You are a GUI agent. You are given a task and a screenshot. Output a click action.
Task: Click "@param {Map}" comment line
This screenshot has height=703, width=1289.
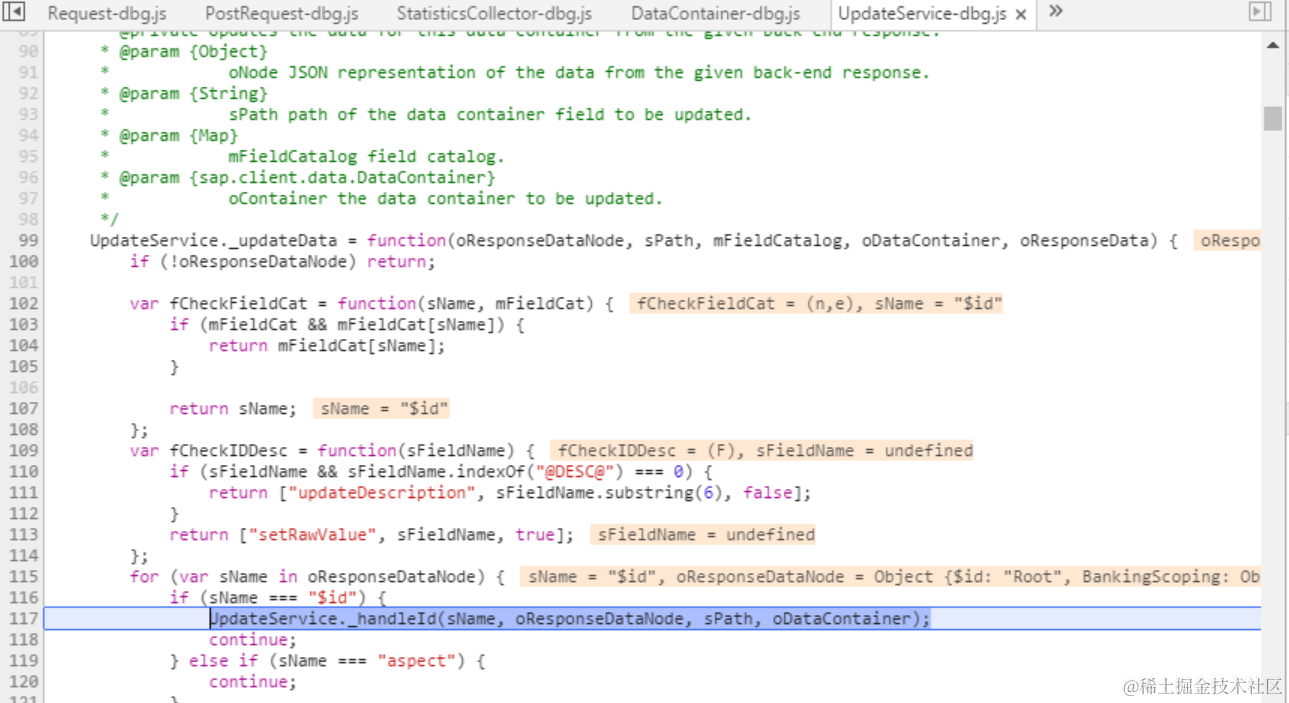coord(169,135)
